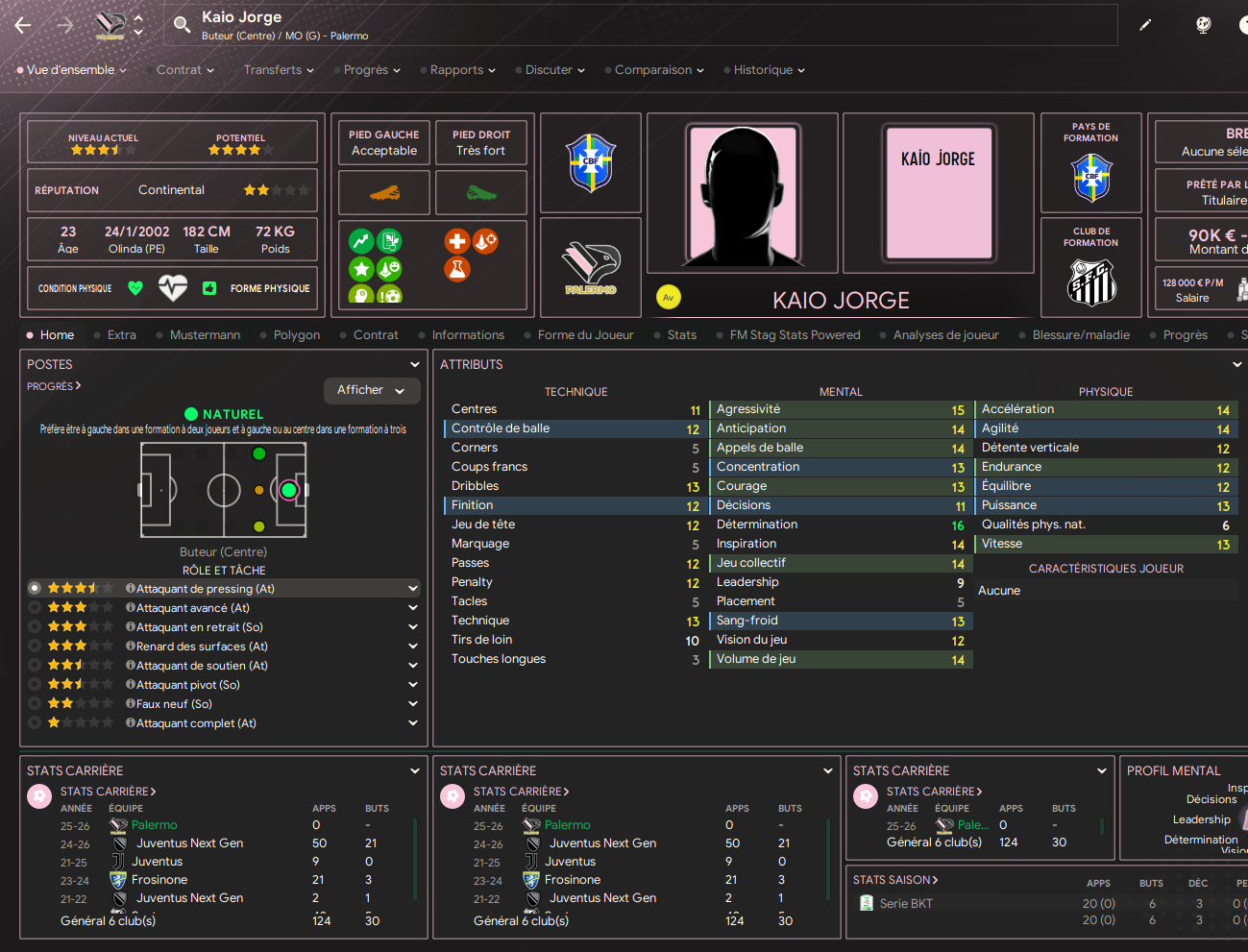Click the Serie BKT competition icon

coord(866,903)
